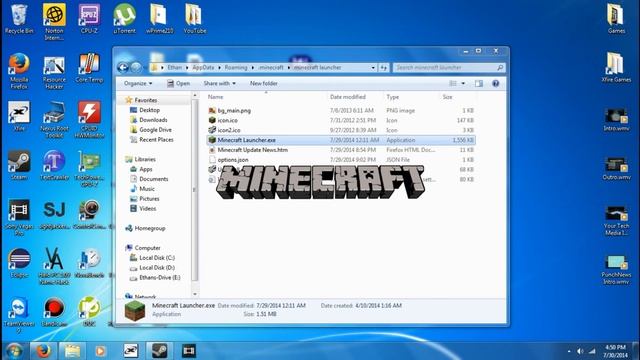Expand the change view options arrow
The image size is (640, 360).
pyautogui.click(x=463, y=83)
